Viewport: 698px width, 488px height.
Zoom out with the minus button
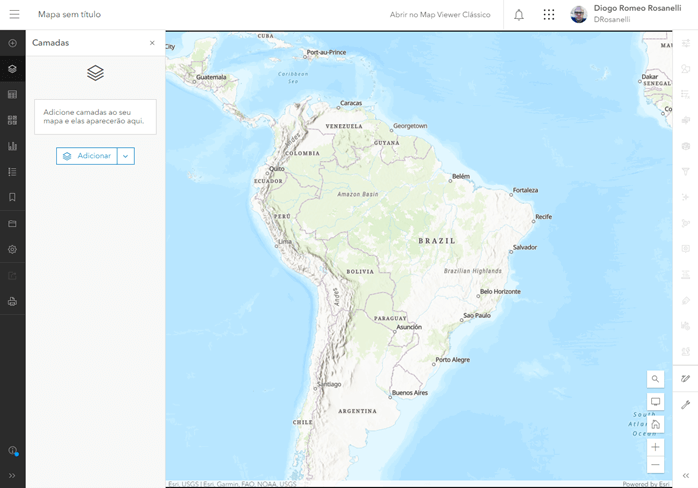click(x=655, y=465)
